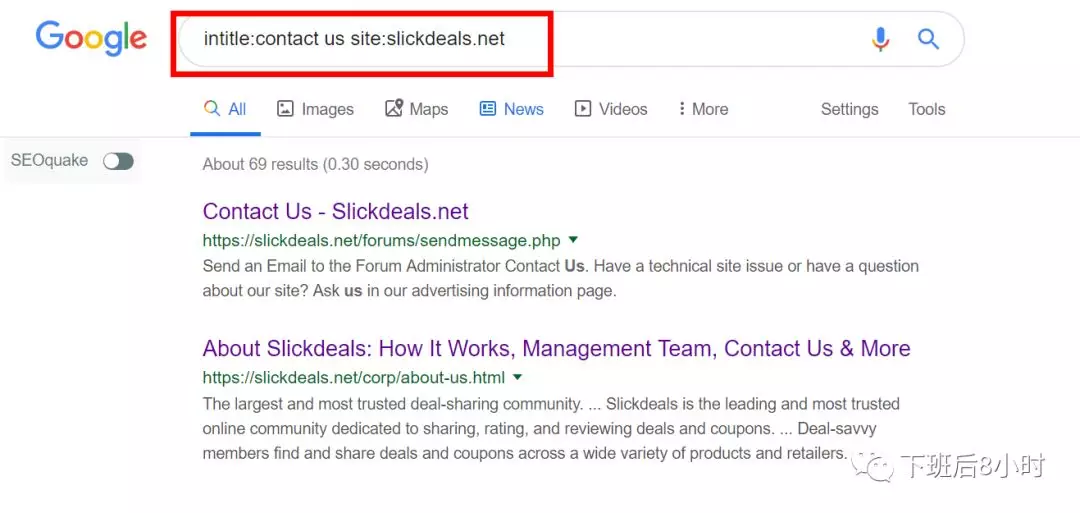The height and width of the screenshot is (513, 1080).
Task: Expand arrow beside sendmessage.php URL
Action: click(x=573, y=240)
